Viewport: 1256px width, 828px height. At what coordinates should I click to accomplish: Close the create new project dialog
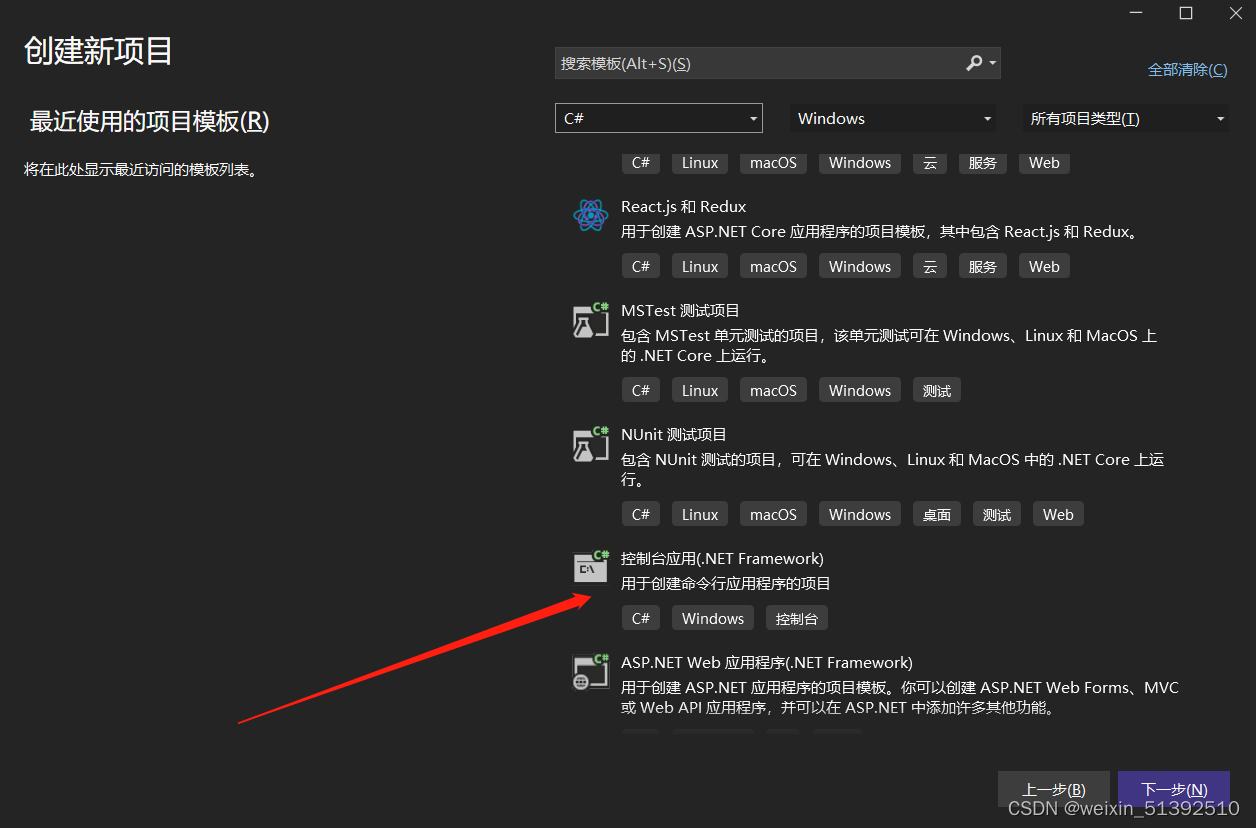click(1236, 13)
